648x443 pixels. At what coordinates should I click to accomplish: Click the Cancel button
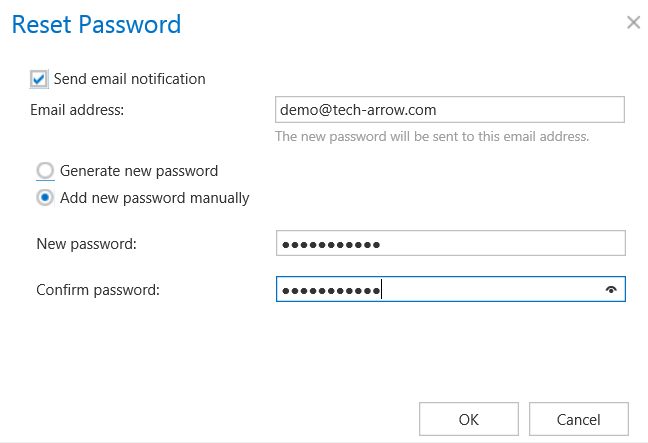coord(578,419)
